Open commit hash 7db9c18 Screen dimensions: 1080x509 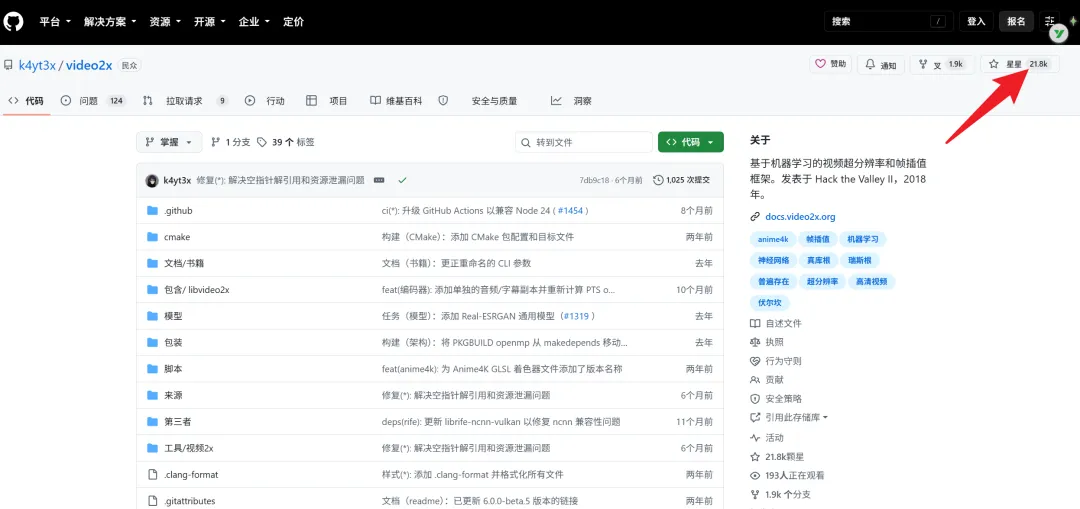[x=594, y=180]
